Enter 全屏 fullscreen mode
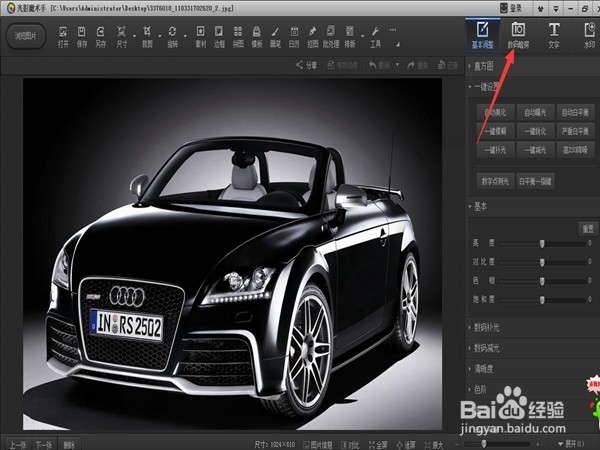Screen dimensions: 600x450 click(x=378, y=445)
